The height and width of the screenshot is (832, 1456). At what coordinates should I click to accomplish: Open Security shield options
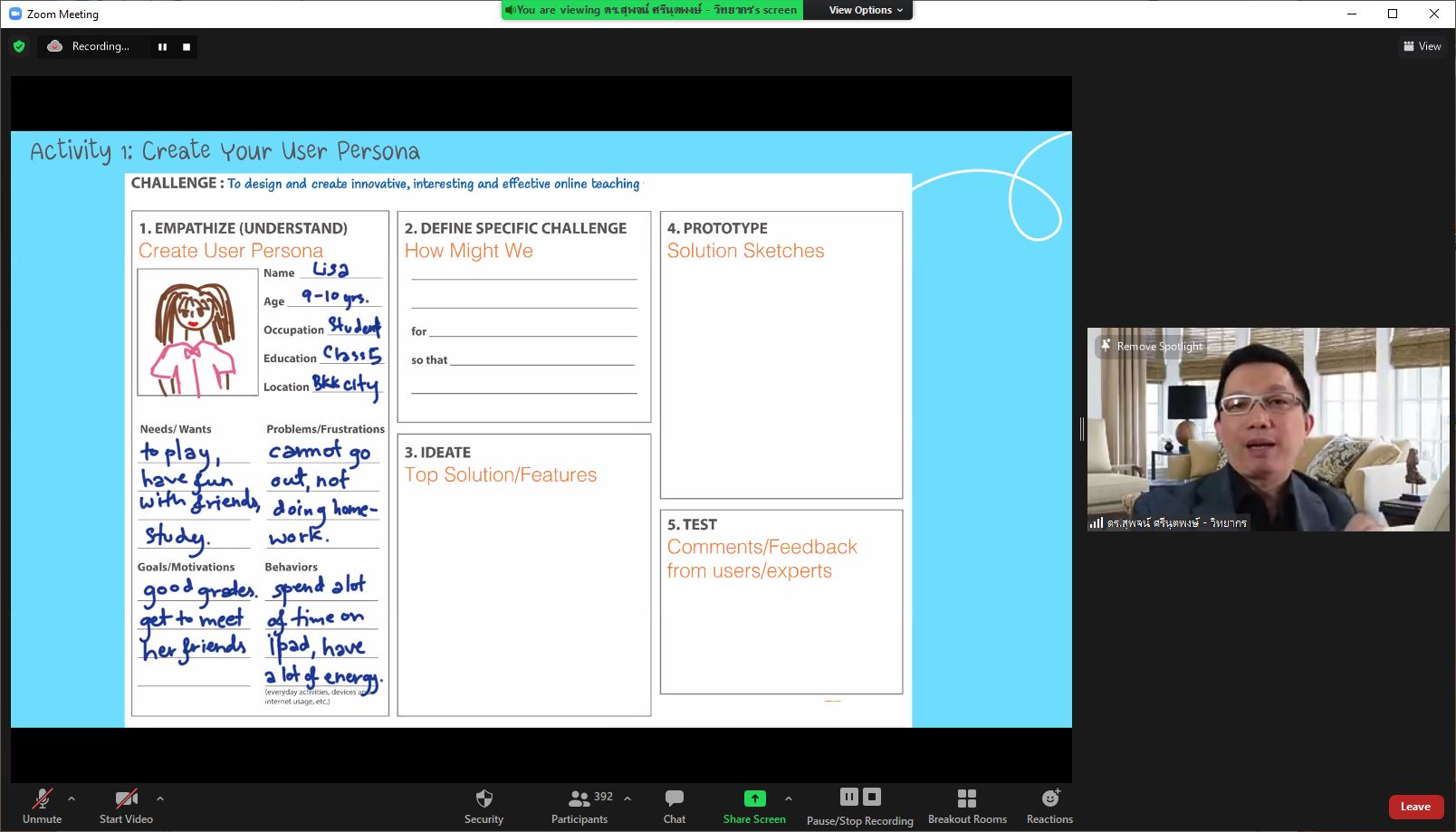[484, 806]
